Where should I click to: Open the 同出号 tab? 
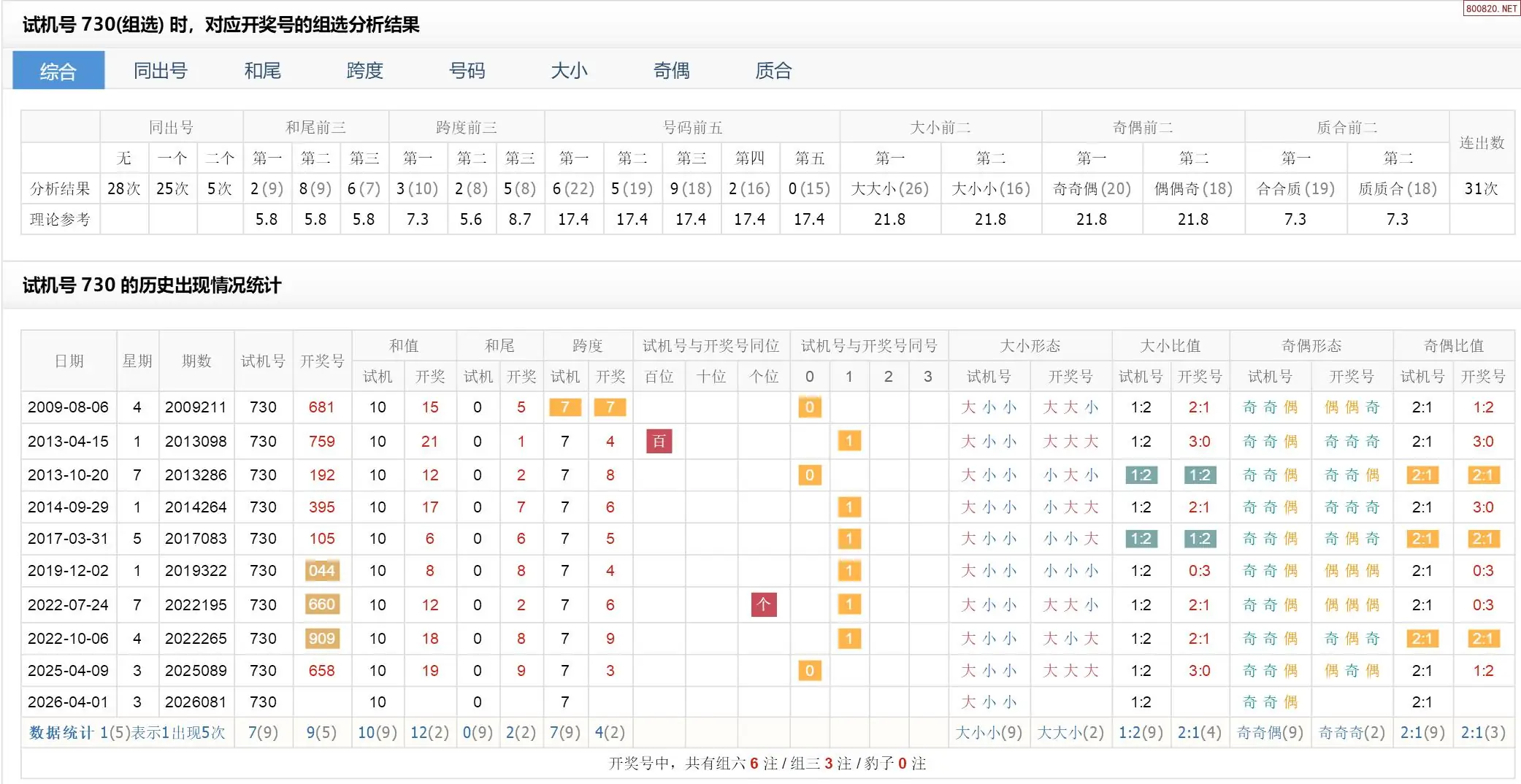161,71
